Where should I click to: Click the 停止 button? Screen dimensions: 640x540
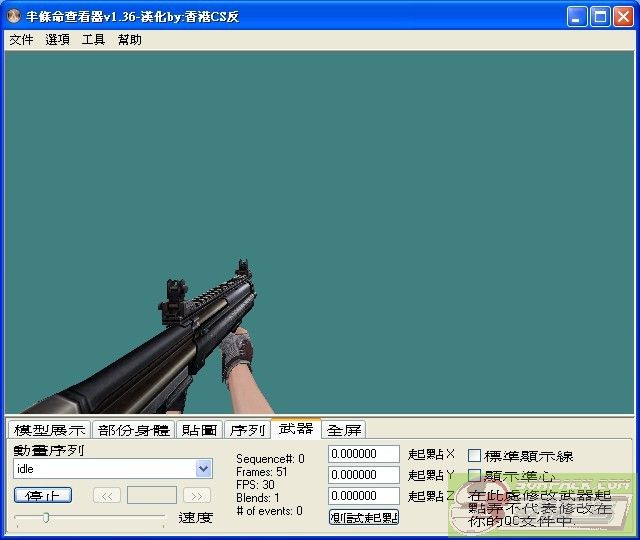(x=43, y=496)
